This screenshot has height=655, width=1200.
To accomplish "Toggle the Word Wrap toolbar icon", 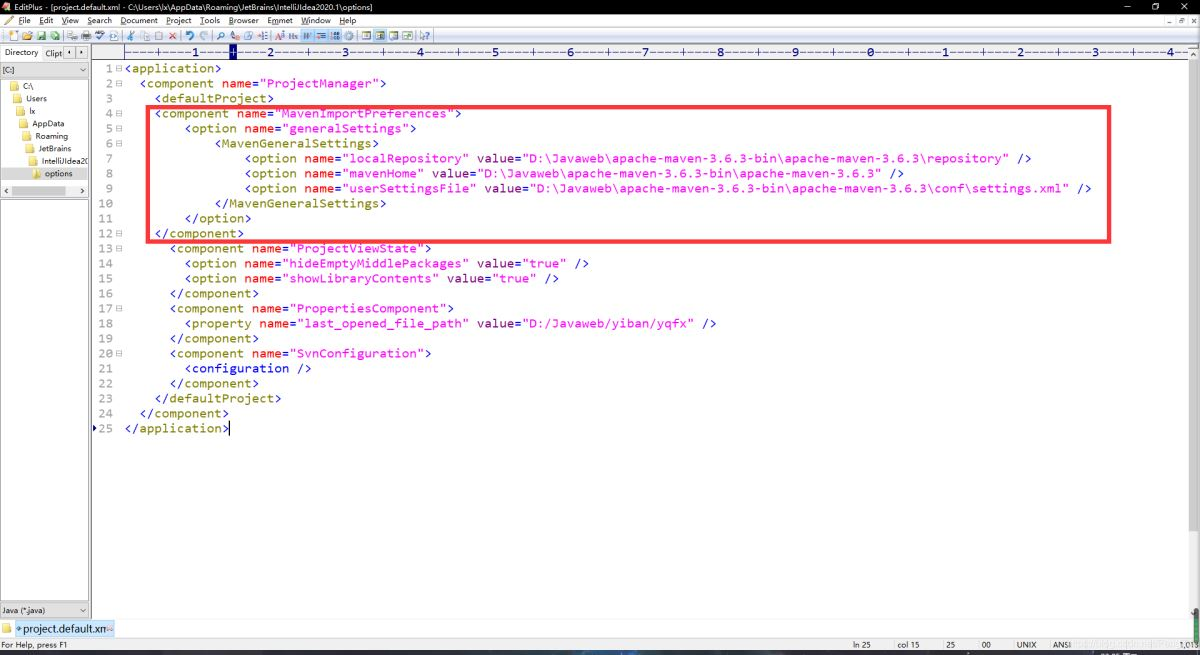I will [306, 36].
